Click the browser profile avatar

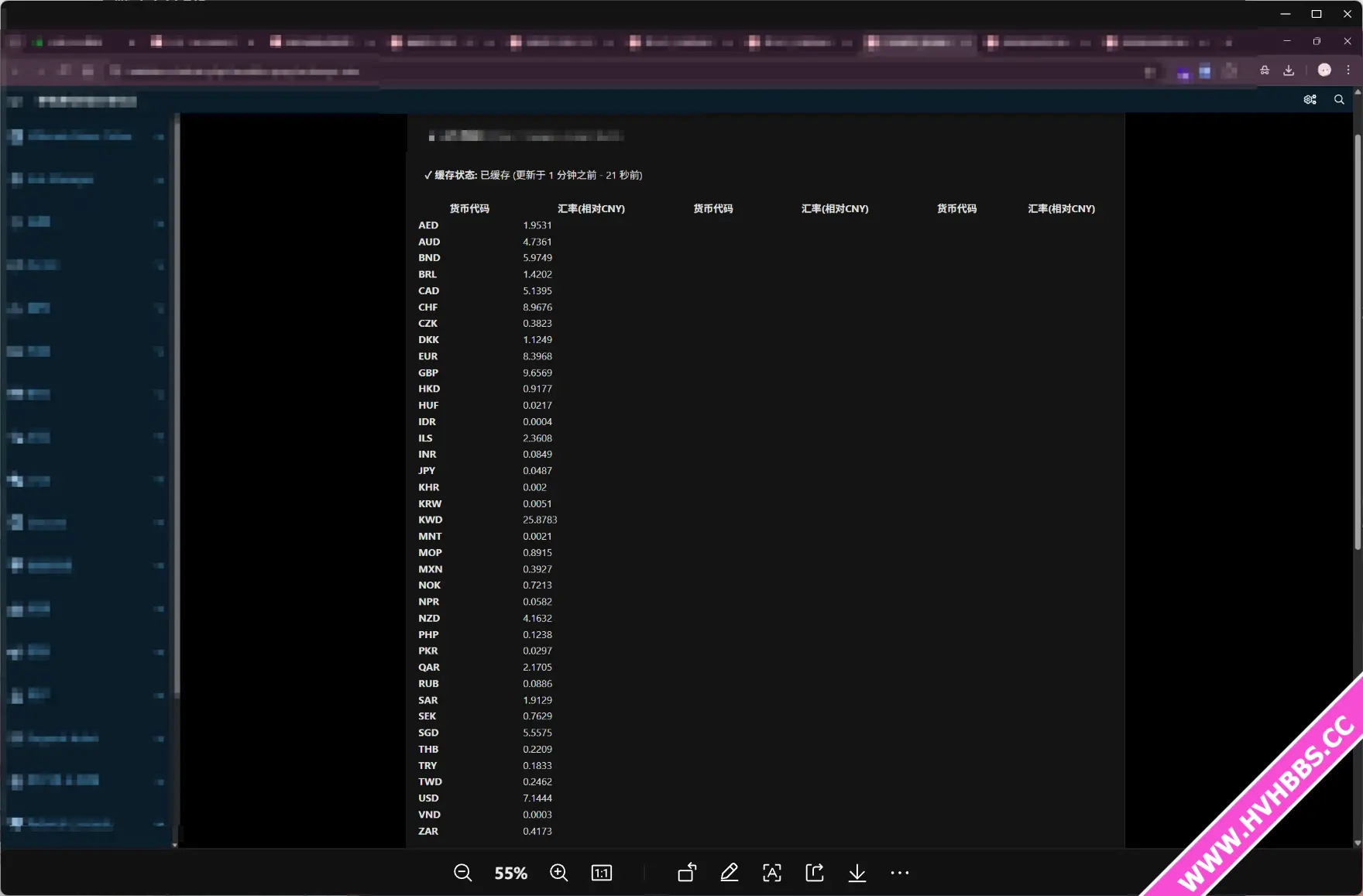(x=1324, y=70)
